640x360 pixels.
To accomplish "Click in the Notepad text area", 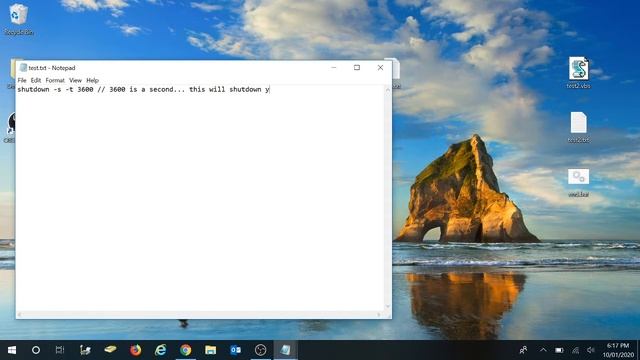I will pos(200,198).
